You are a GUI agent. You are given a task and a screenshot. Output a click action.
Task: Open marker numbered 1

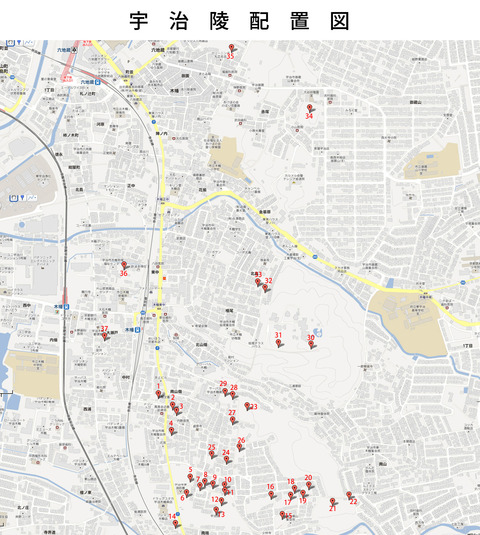click(158, 394)
